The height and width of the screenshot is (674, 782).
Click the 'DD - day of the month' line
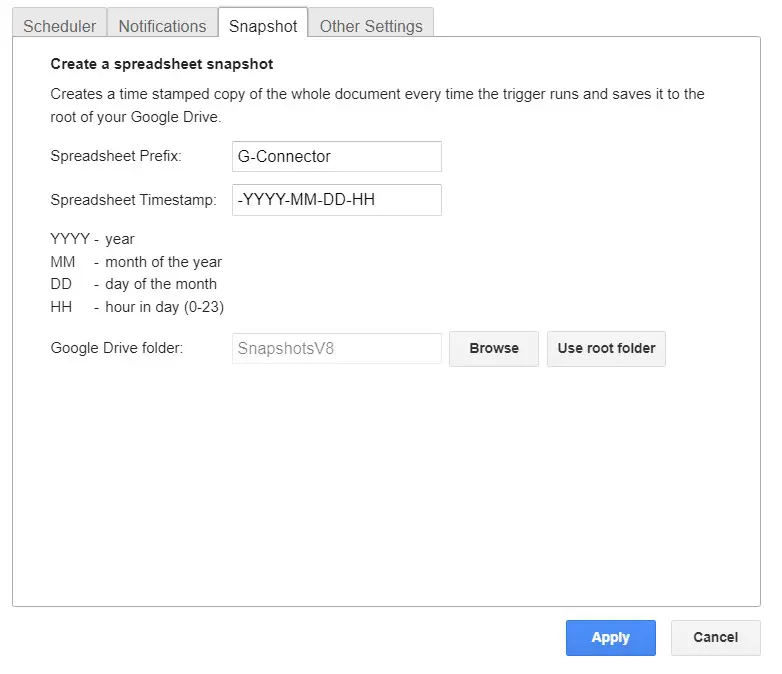(x=133, y=284)
